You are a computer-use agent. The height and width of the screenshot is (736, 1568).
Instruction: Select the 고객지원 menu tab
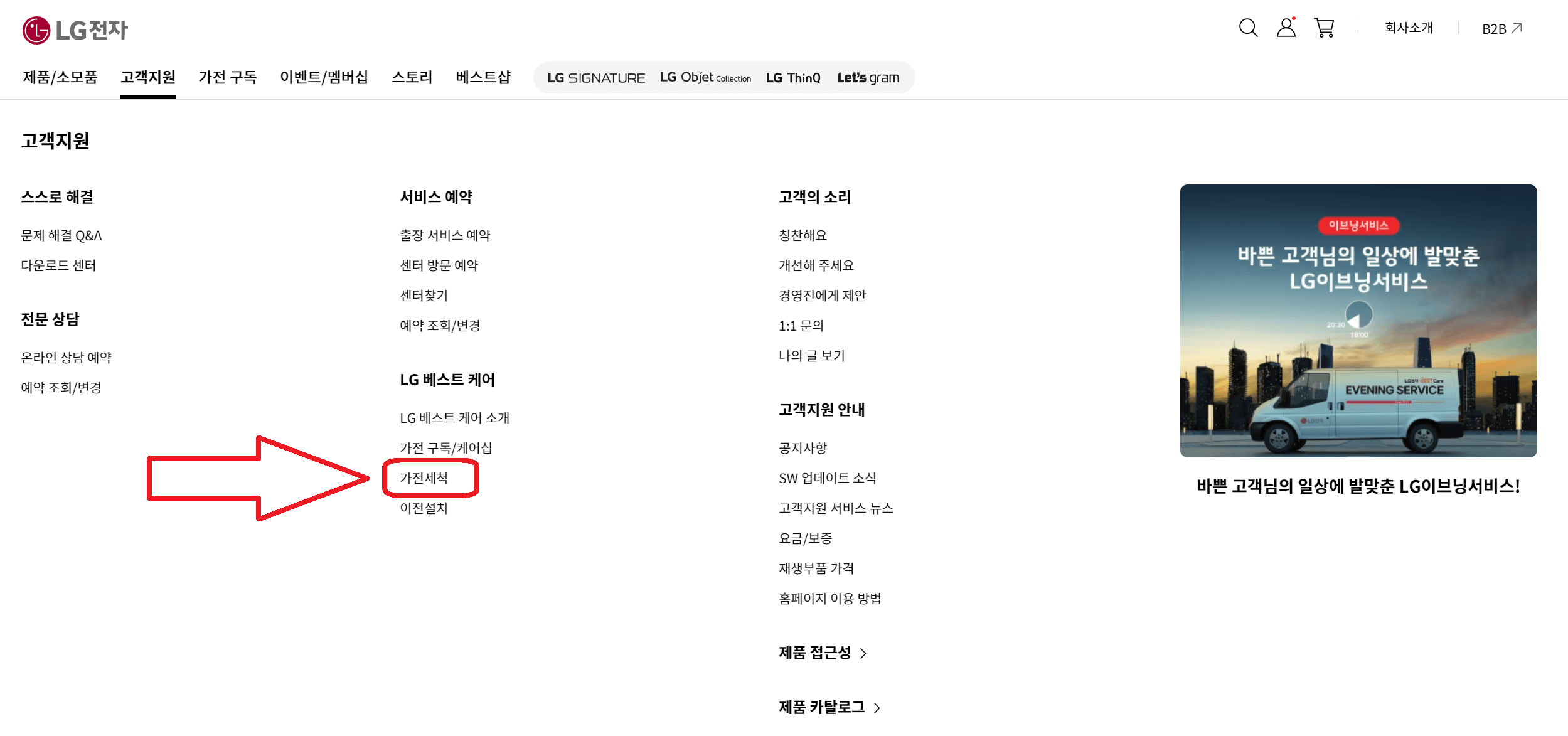[147, 77]
